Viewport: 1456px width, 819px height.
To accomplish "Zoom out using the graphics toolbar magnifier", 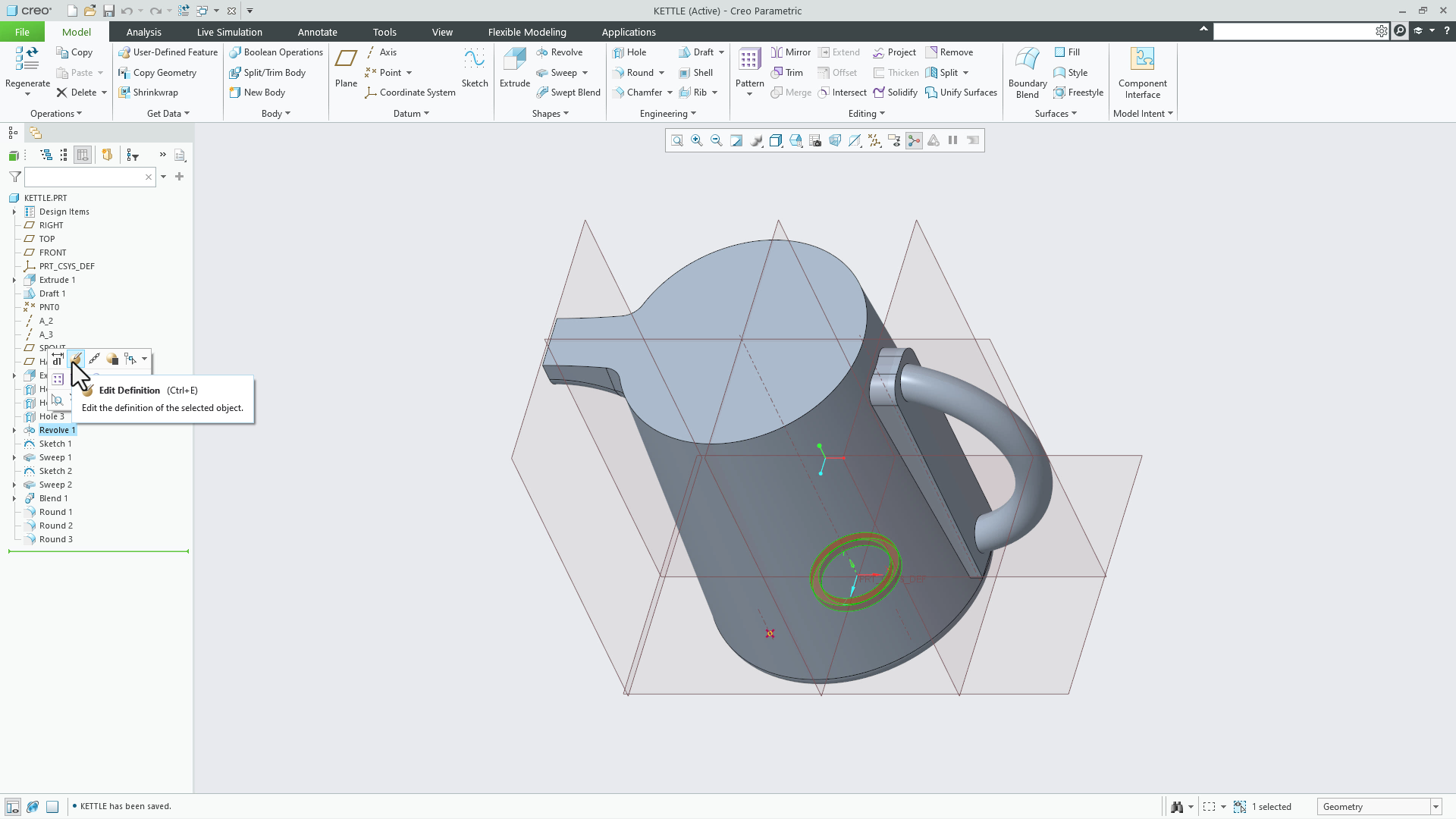I will point(717,140).
